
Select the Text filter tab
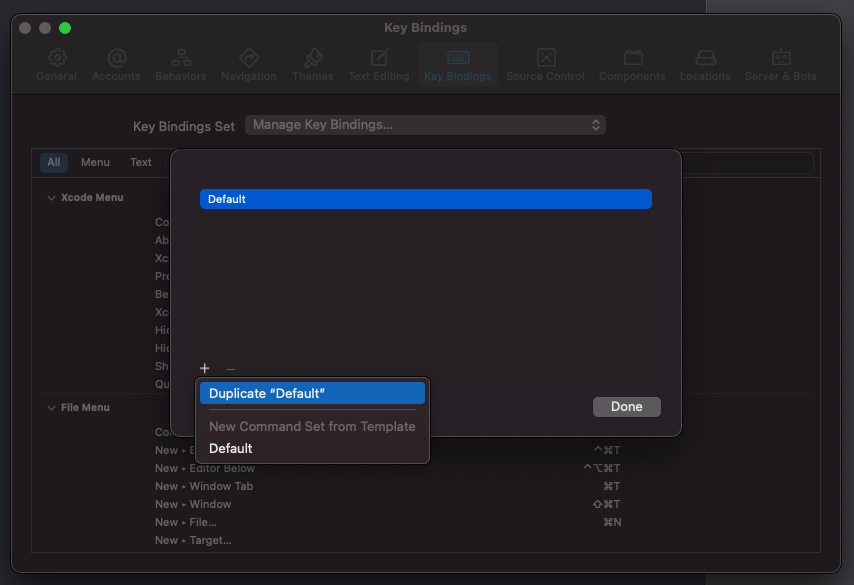(x=141, y=162)
